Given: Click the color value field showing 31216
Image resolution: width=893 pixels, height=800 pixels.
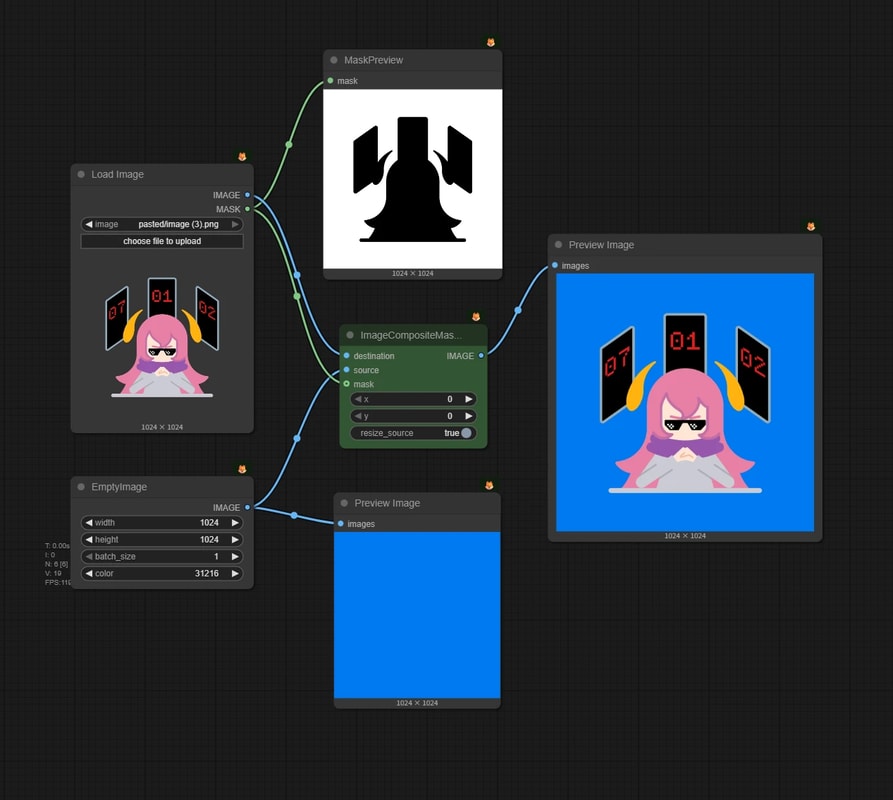Looking at the screenshot, I should (162, 573).
